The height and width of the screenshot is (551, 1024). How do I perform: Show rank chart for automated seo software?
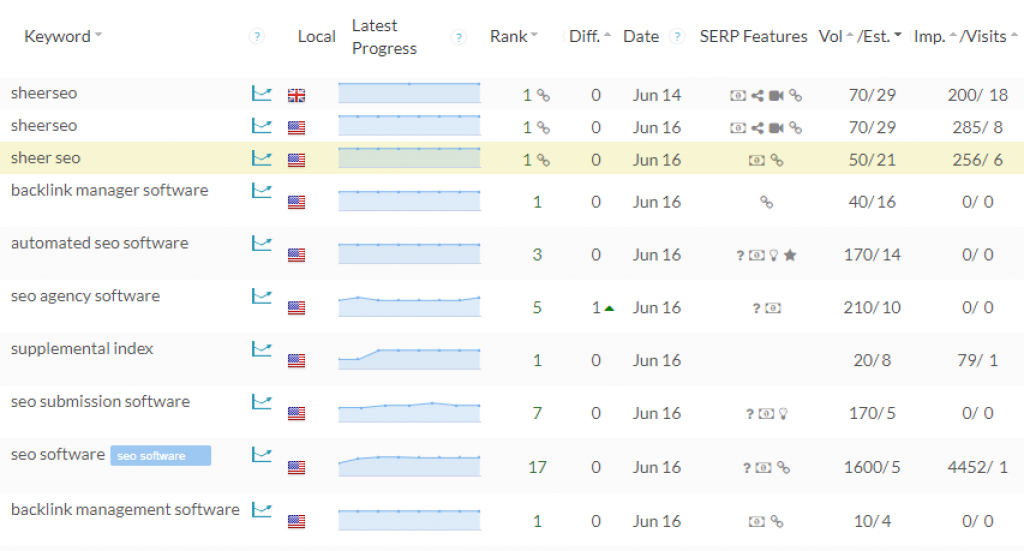pyautogui.click(x=262, y=244)
